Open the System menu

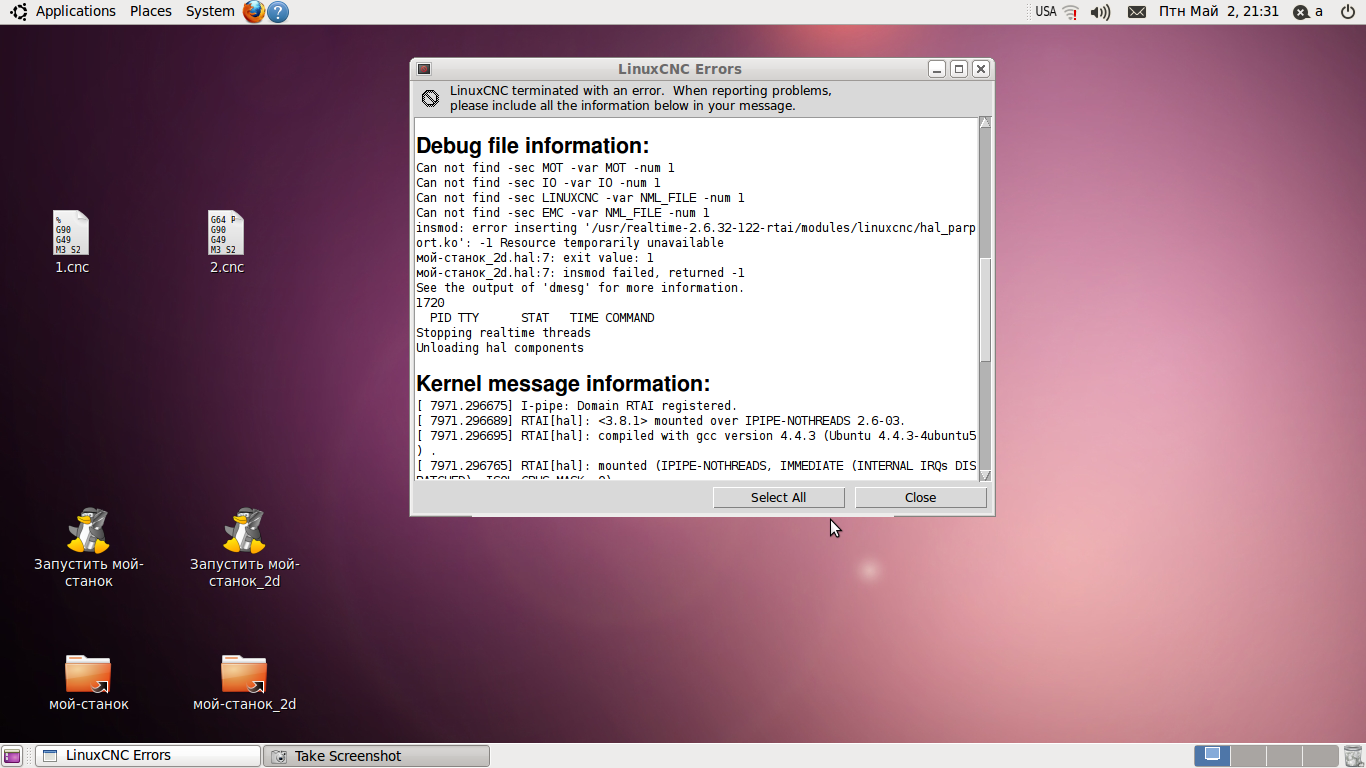click(x=210, y=12)
